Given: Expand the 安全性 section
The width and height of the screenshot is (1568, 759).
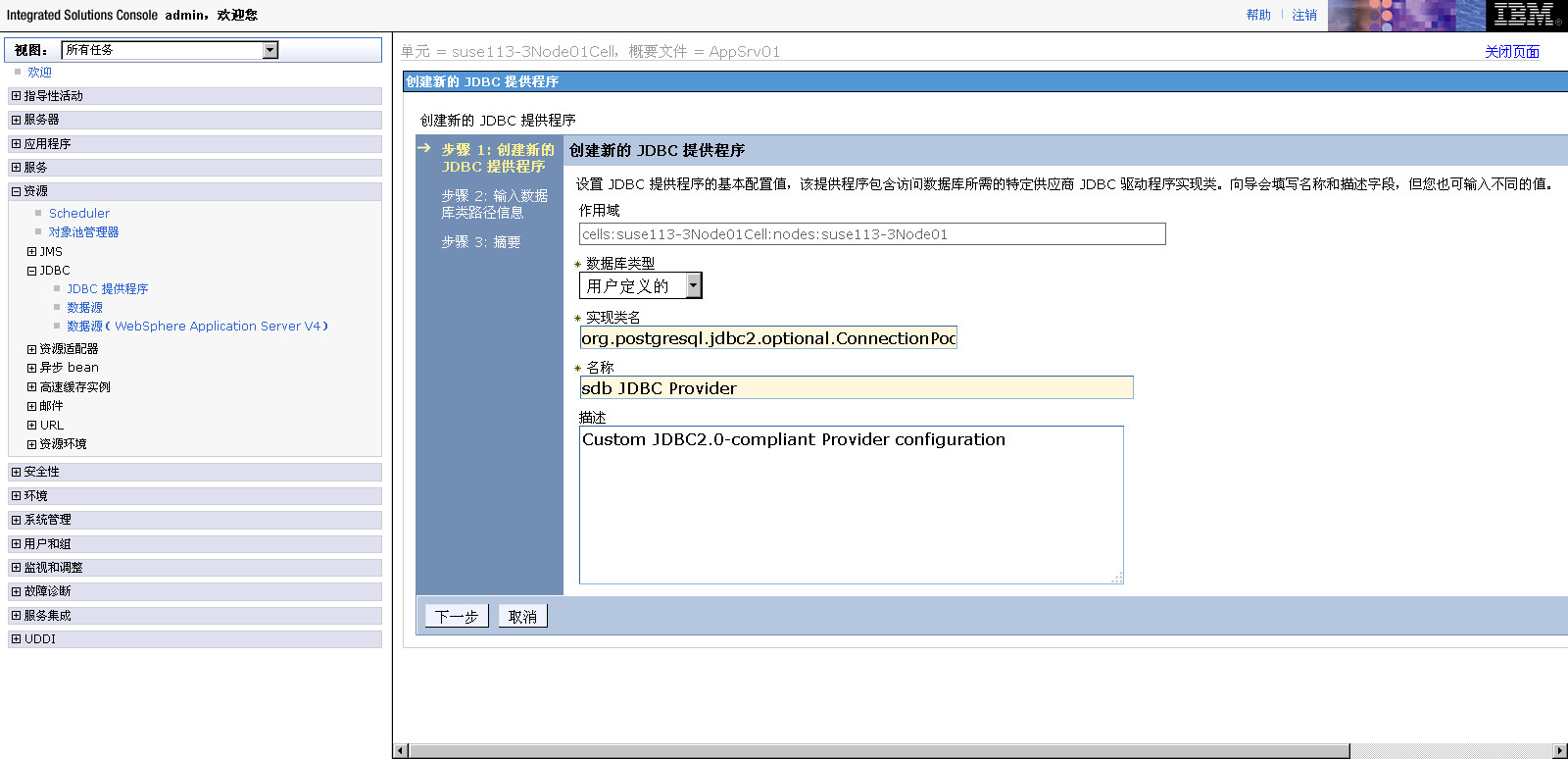Looking at the screenshot, I should (x=16, y=472).
